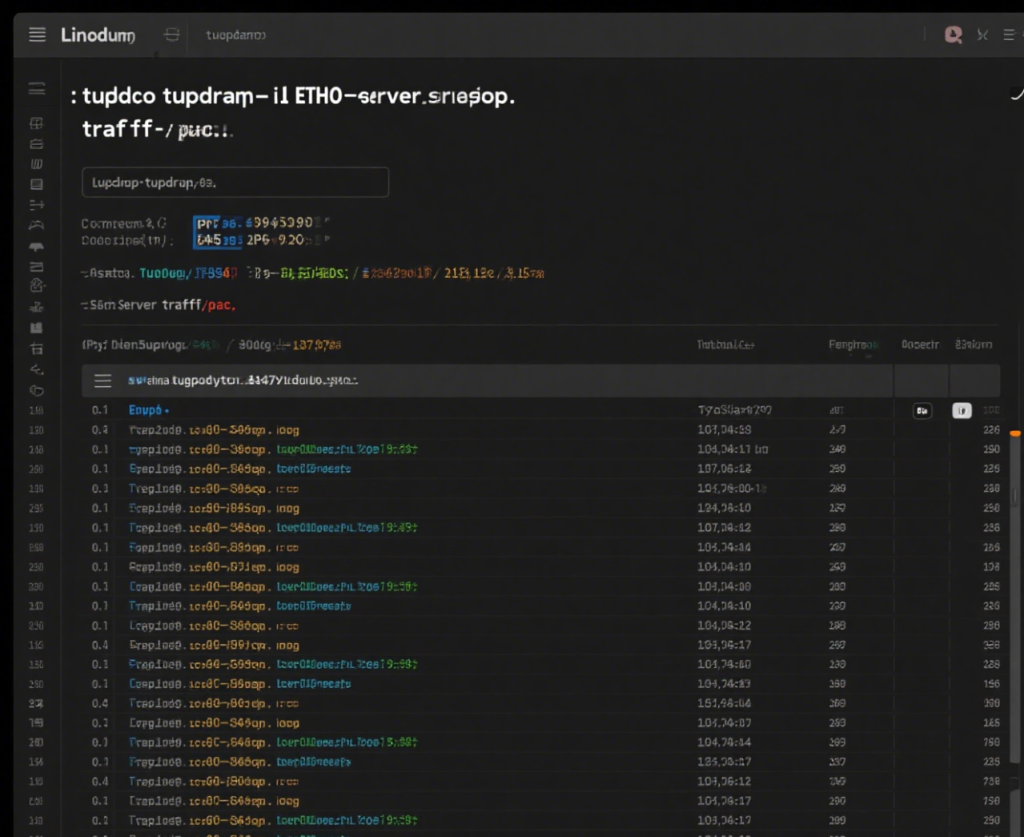This screenshot has height=837, width=1024.
Task: Click the orange scrollbar marker at right edge
Action: point(1015,433)
